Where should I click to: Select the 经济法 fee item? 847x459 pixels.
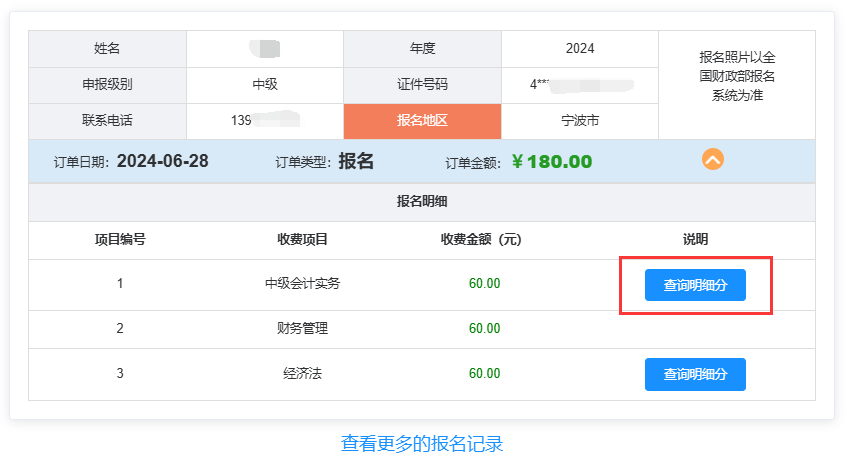pos(302,374)
